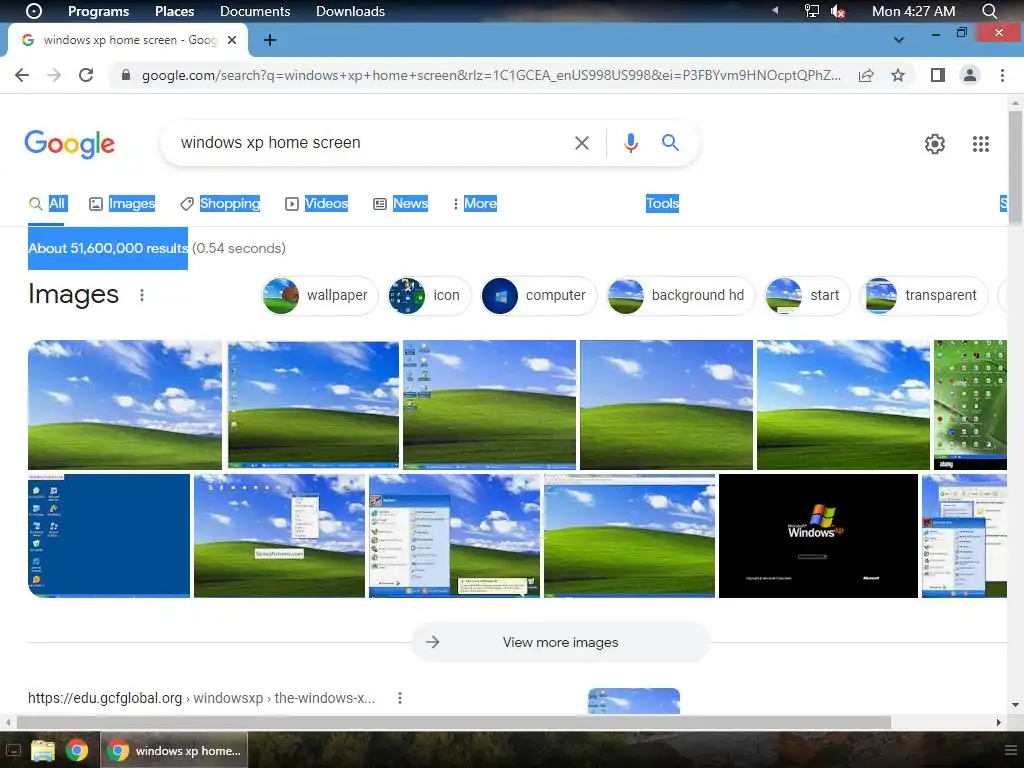Screen dimensions: 1024x768
Task: Open the tab search chevron
Action: [899, 40]
